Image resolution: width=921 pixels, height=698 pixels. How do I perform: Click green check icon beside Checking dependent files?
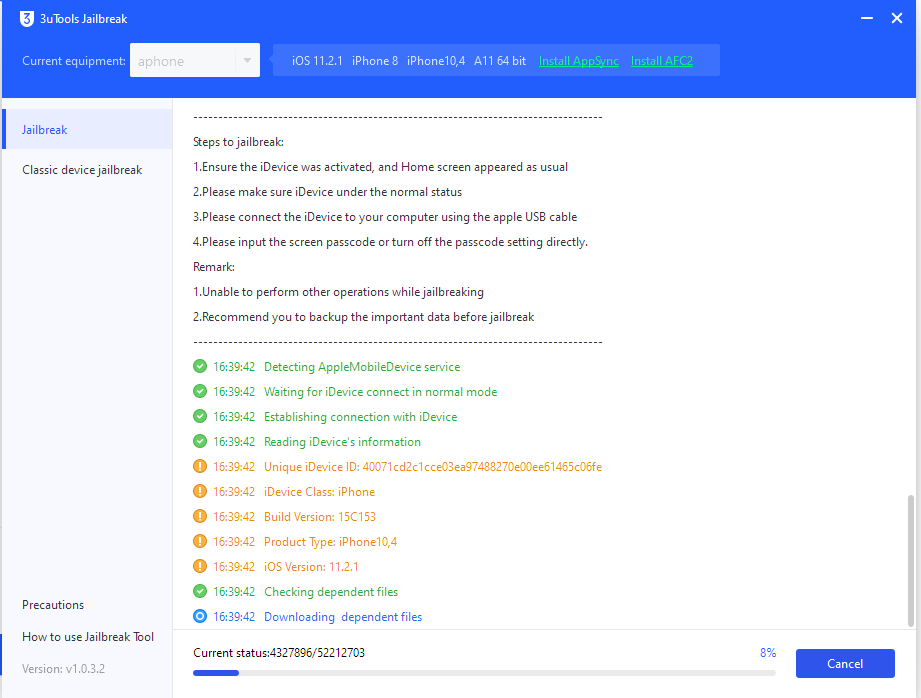click(x=200, y=592)
